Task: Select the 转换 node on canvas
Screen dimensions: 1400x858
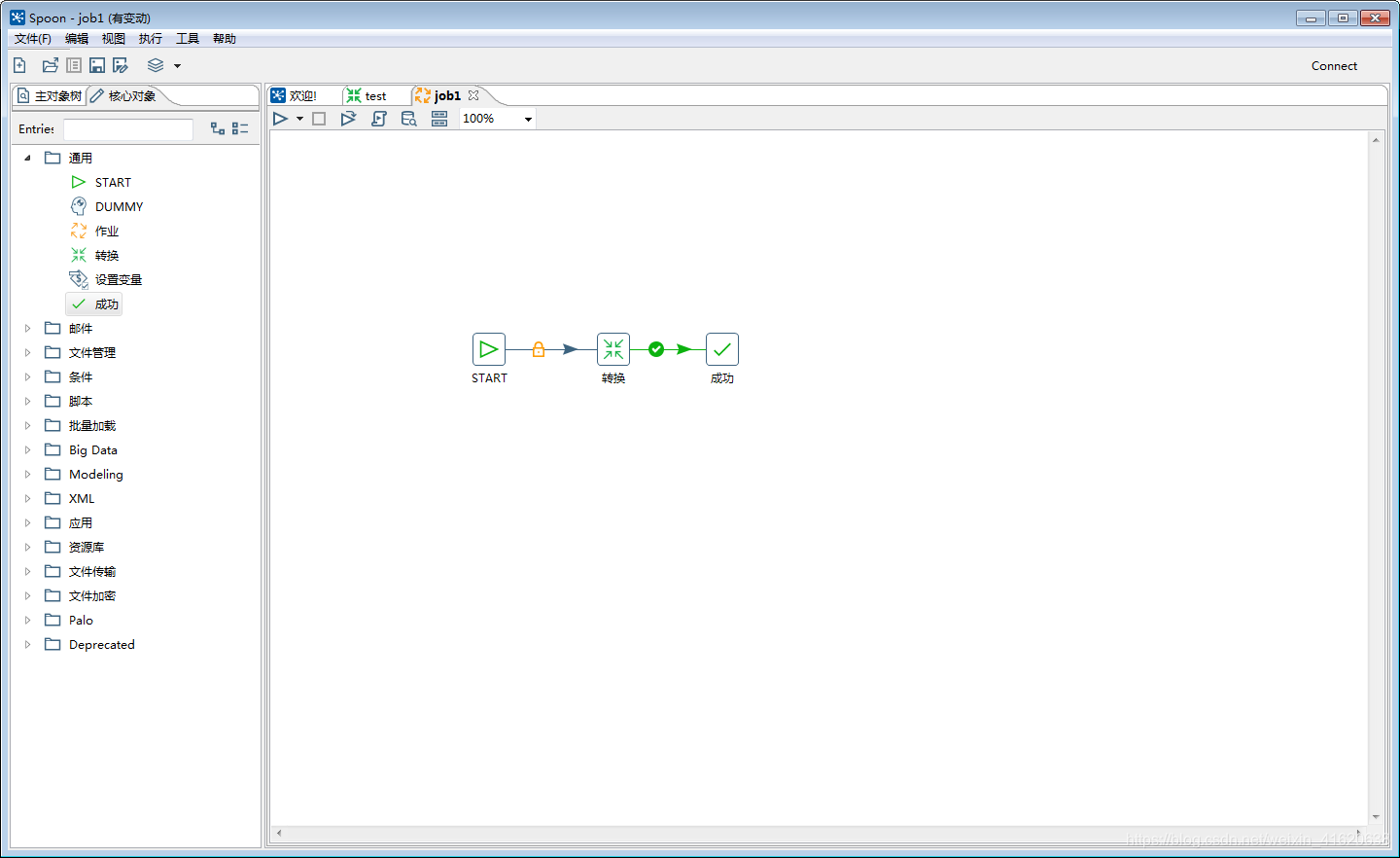Action: pyautogui.click(x=613, y=349)
